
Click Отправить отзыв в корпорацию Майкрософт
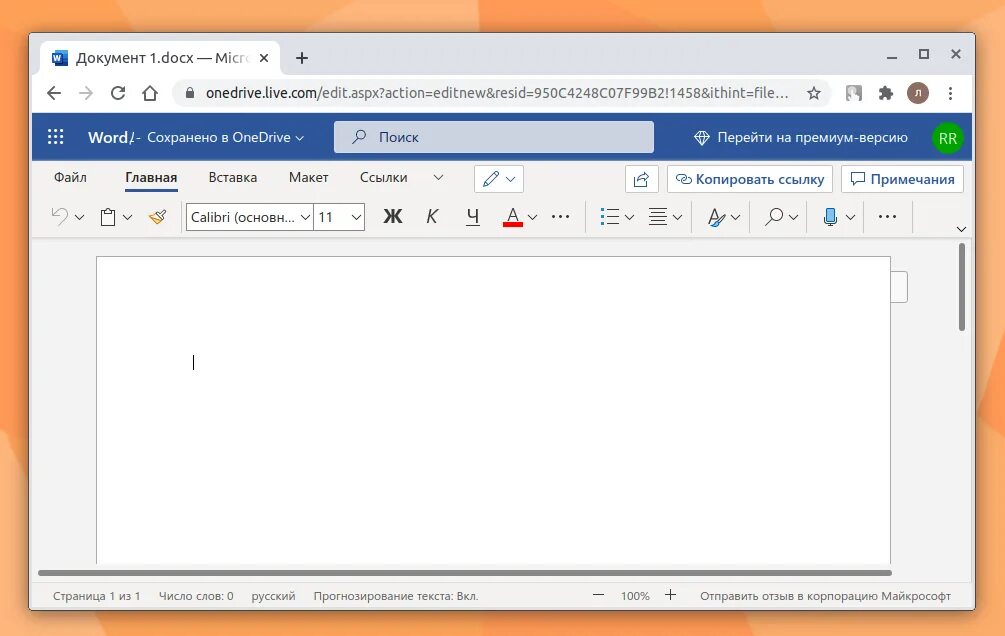(x=825, y=596)
